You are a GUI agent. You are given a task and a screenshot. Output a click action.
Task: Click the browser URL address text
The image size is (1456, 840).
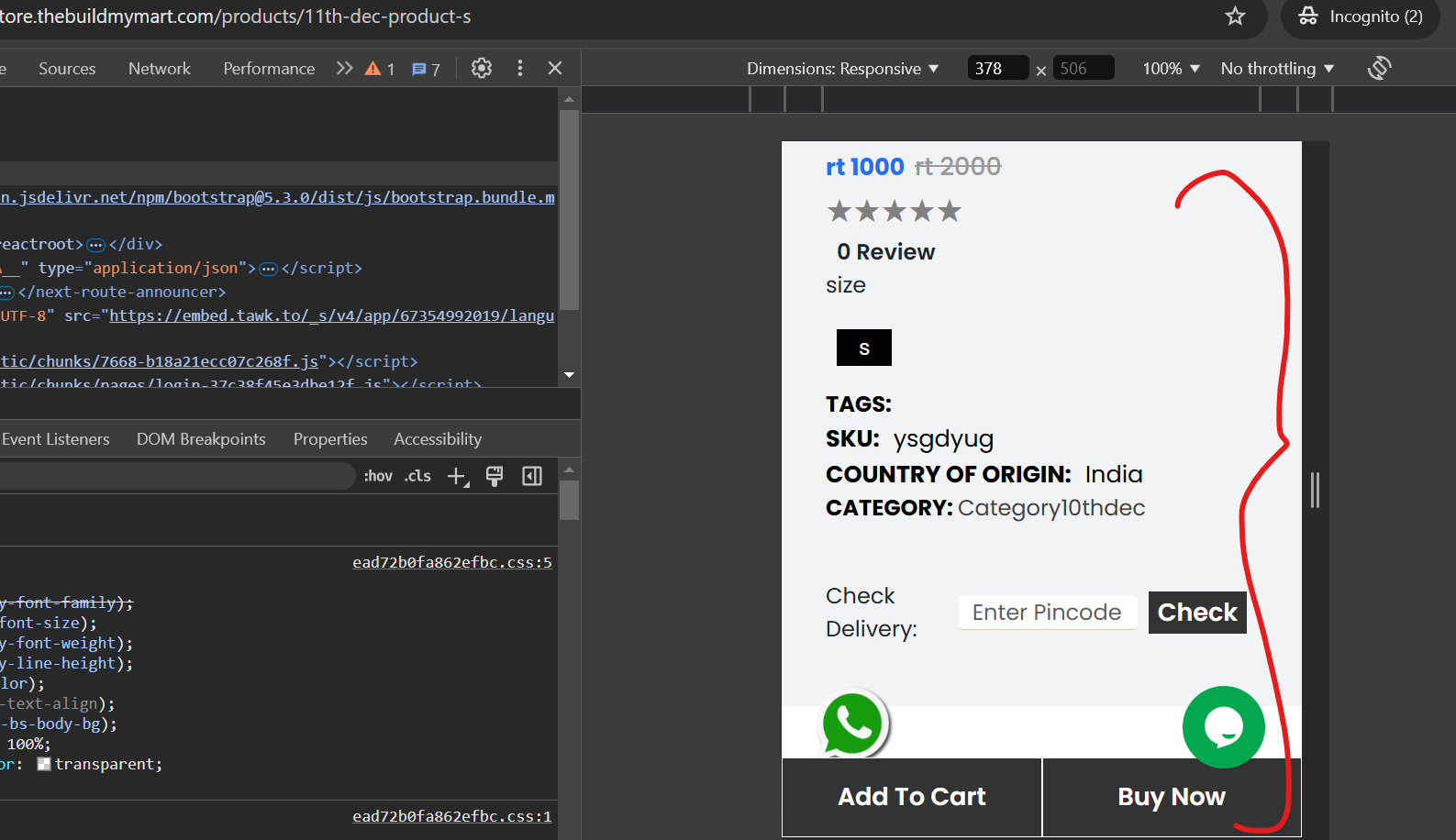236,17
